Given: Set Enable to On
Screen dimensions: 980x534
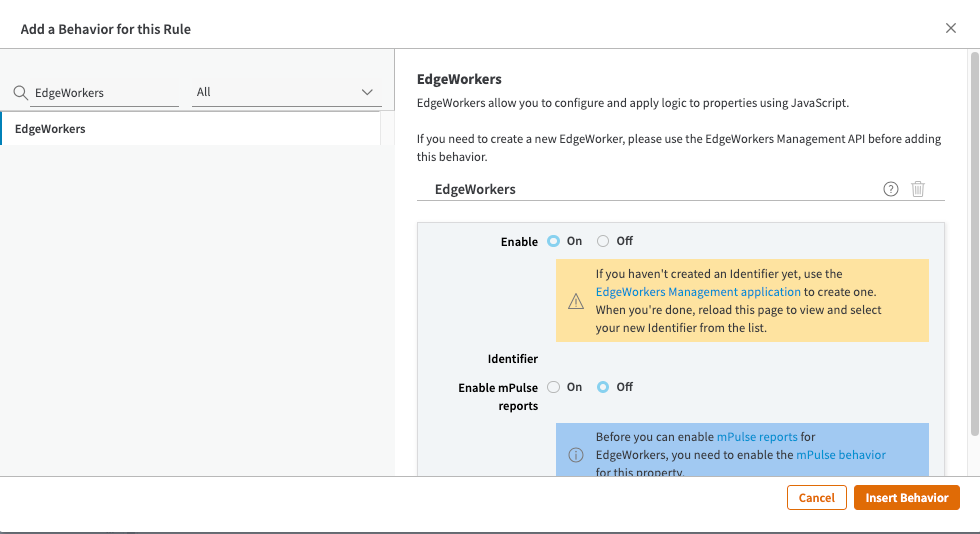Looking at the screenshot, I should tap(554, 241).
